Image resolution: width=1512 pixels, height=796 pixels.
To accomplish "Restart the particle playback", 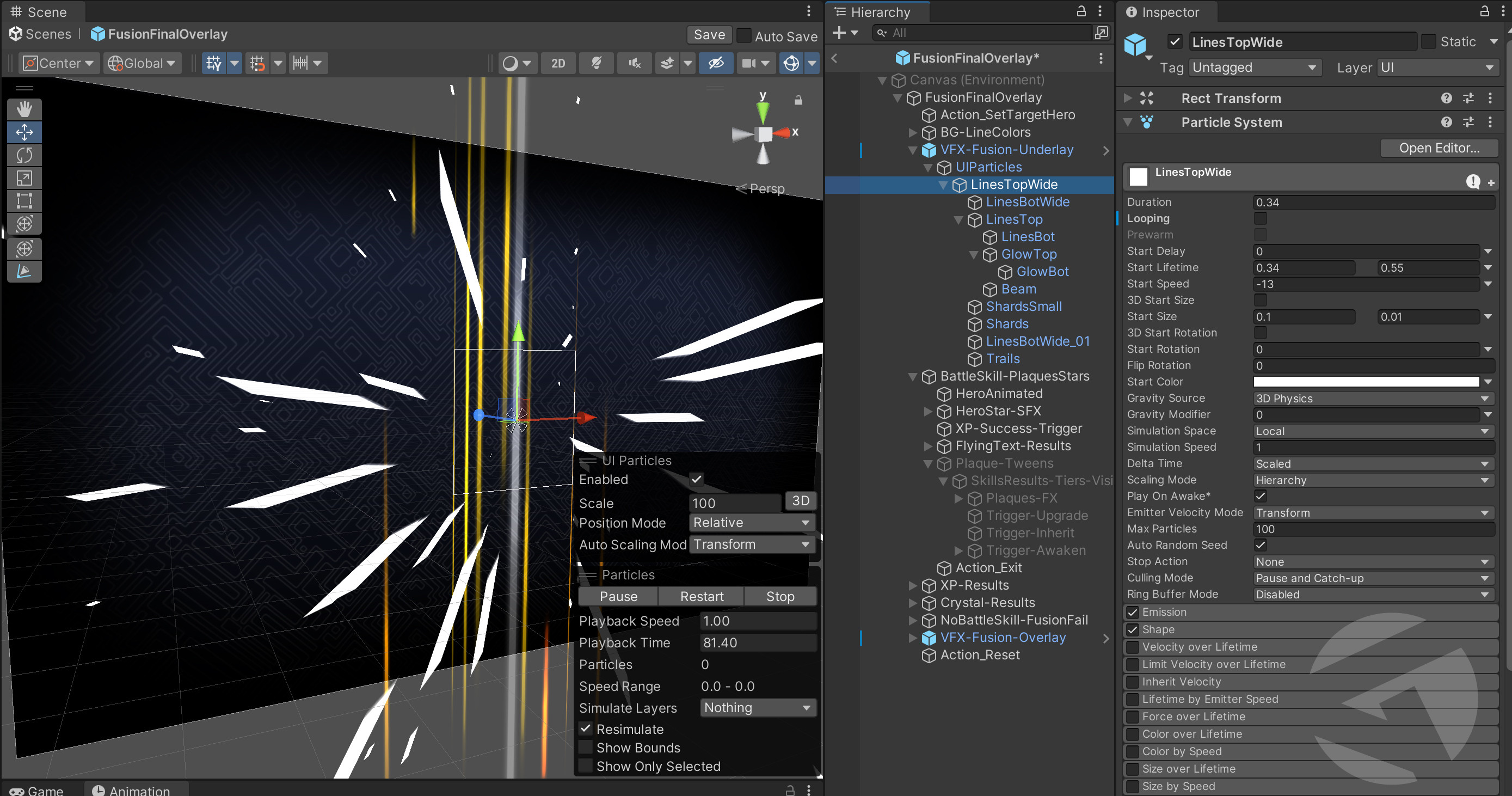I will click(701, 596).
